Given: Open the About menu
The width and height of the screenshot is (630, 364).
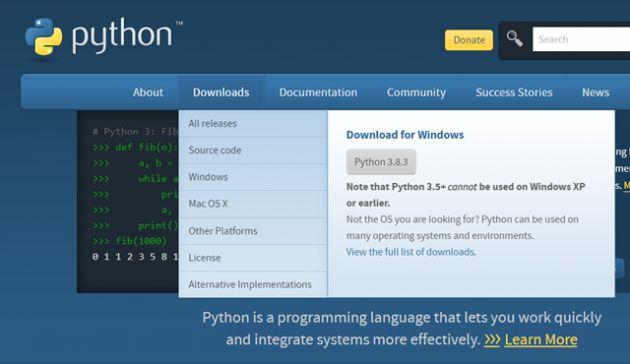Looking at the screenshot, I should pos(148,92).
